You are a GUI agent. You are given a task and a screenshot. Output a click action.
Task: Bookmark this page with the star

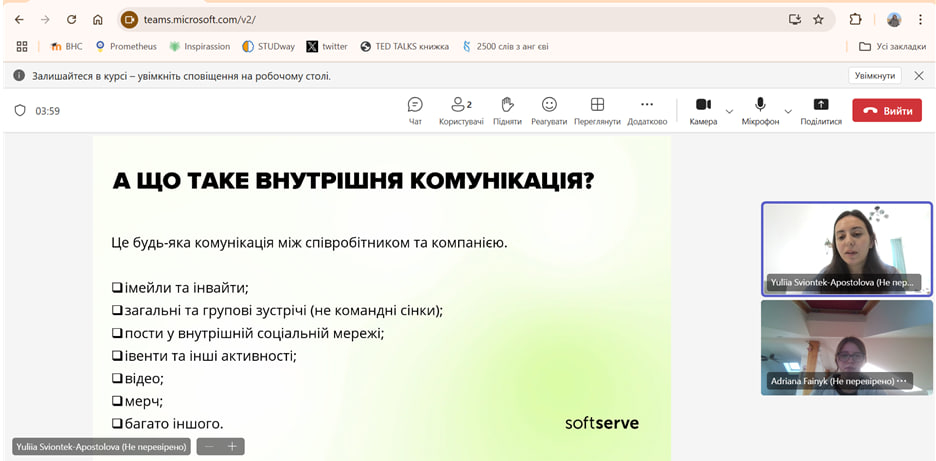[x=818, y=20]
